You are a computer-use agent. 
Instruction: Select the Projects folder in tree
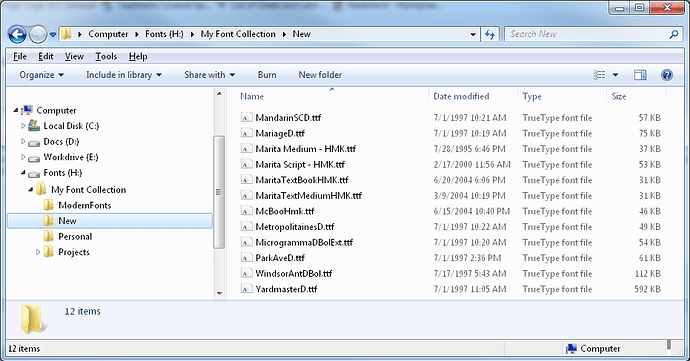click(74, 252)
